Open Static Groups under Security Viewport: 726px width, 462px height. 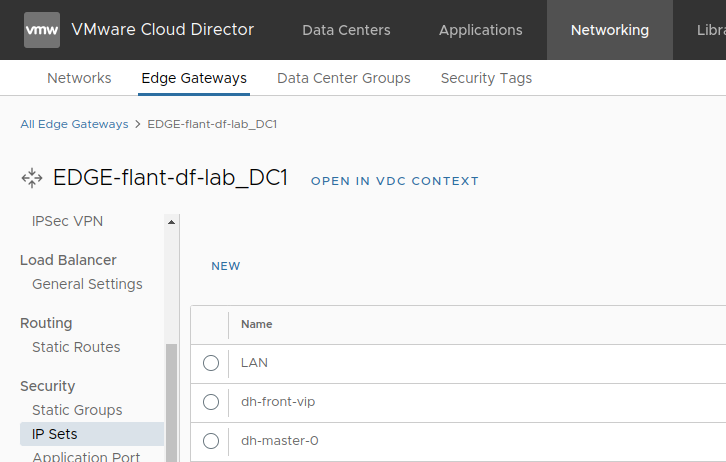click(x=77, y=410)
